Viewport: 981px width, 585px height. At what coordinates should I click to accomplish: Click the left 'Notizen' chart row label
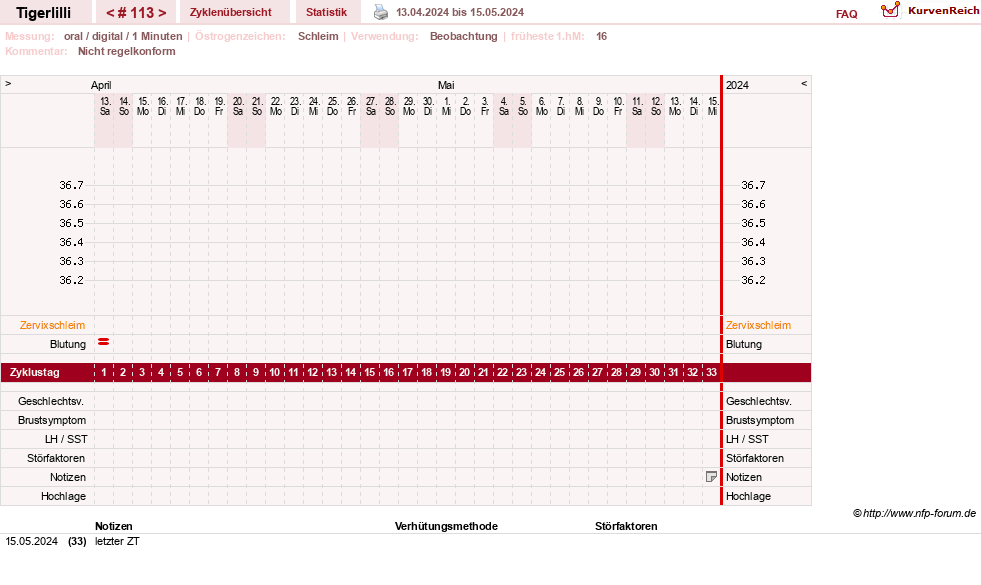click(x=68, y=477)
